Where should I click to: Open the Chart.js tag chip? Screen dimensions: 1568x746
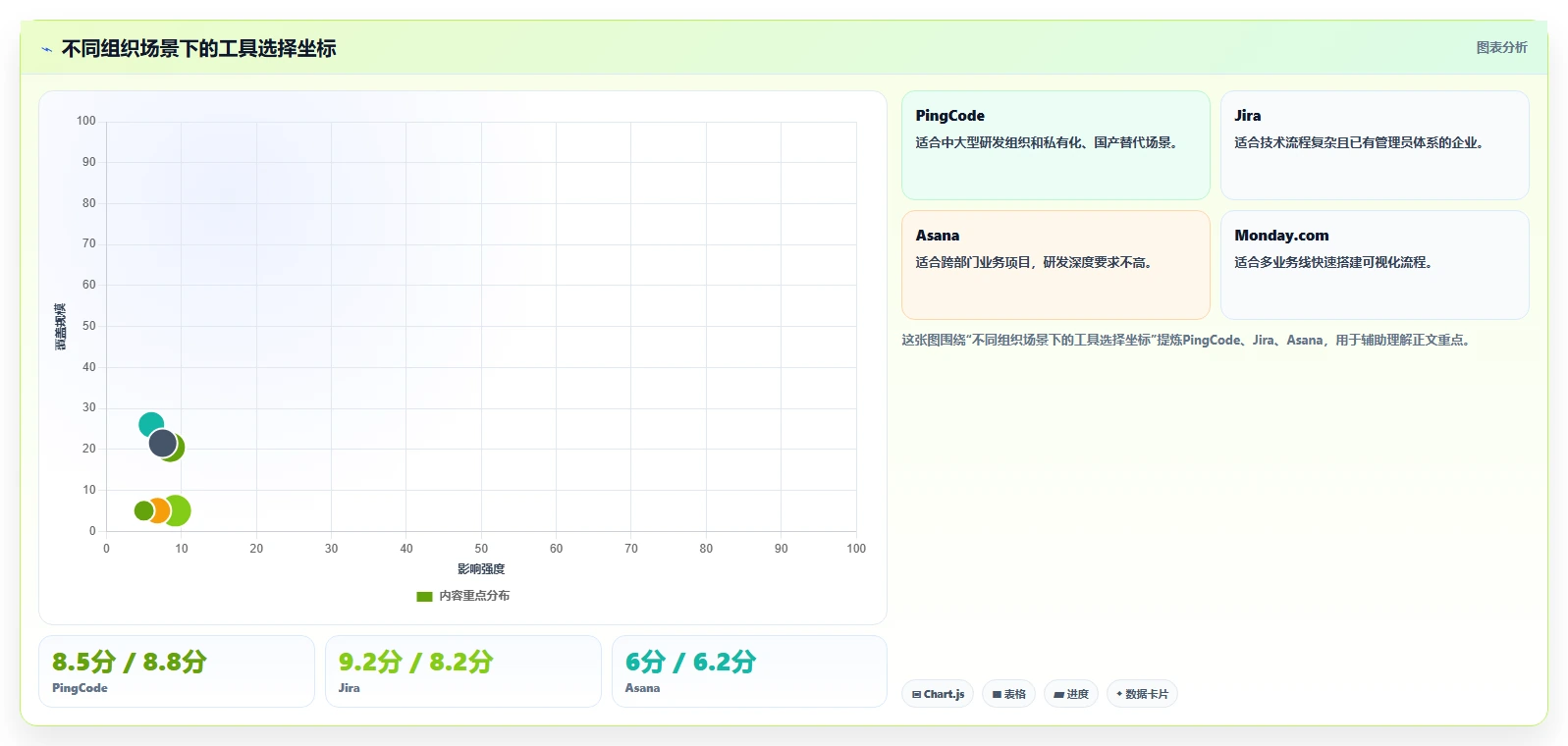click(x=938, y=694)
